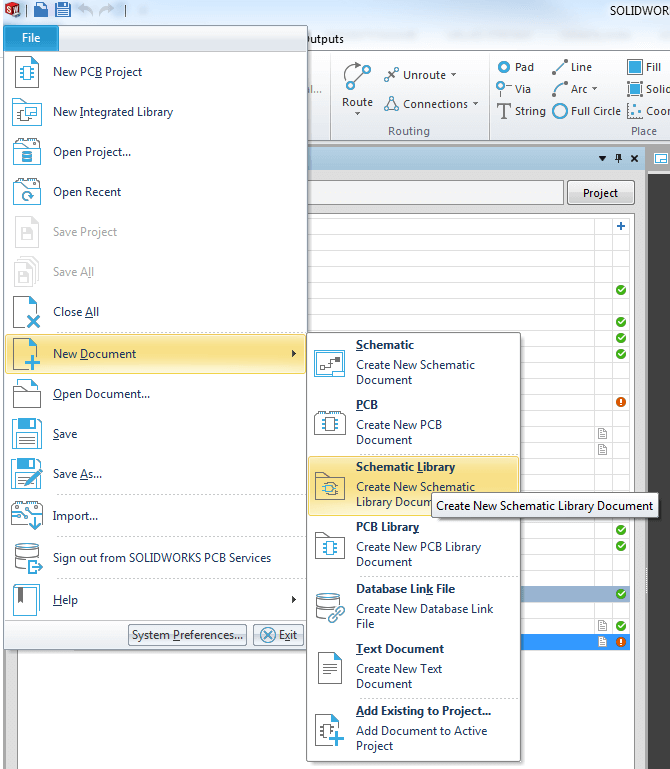This screenshot has height=769, width=670.
Task: Click the Sign out database icon
Action: click(x=27, y=558)
